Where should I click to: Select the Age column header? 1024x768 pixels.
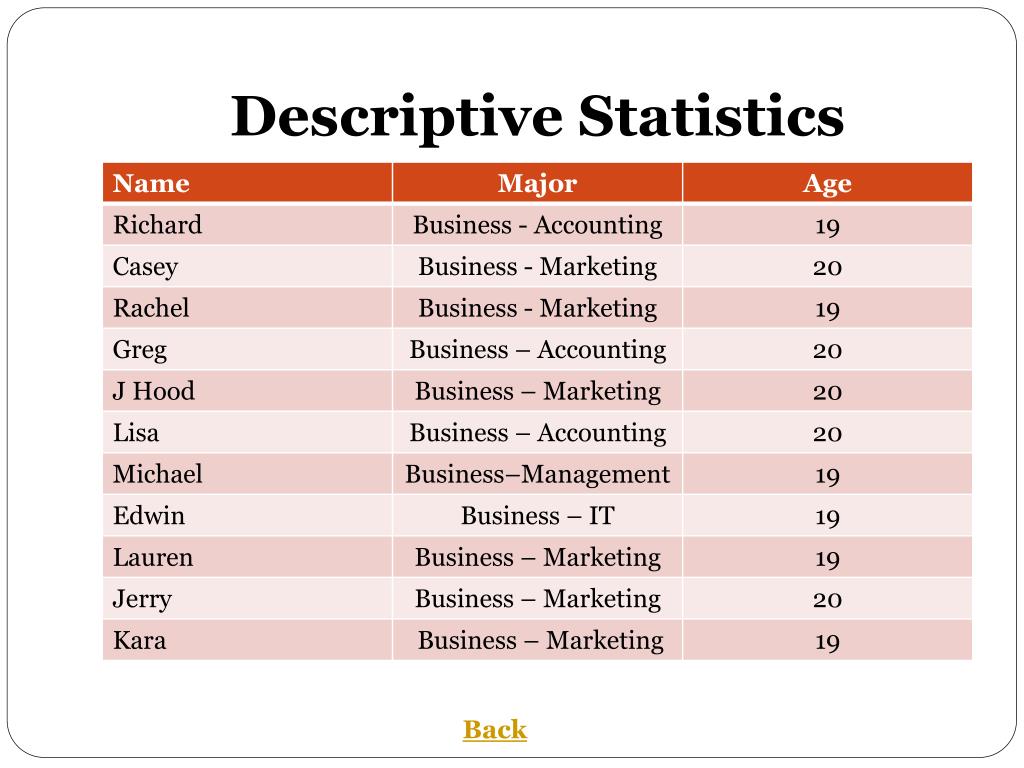[827, 183]
